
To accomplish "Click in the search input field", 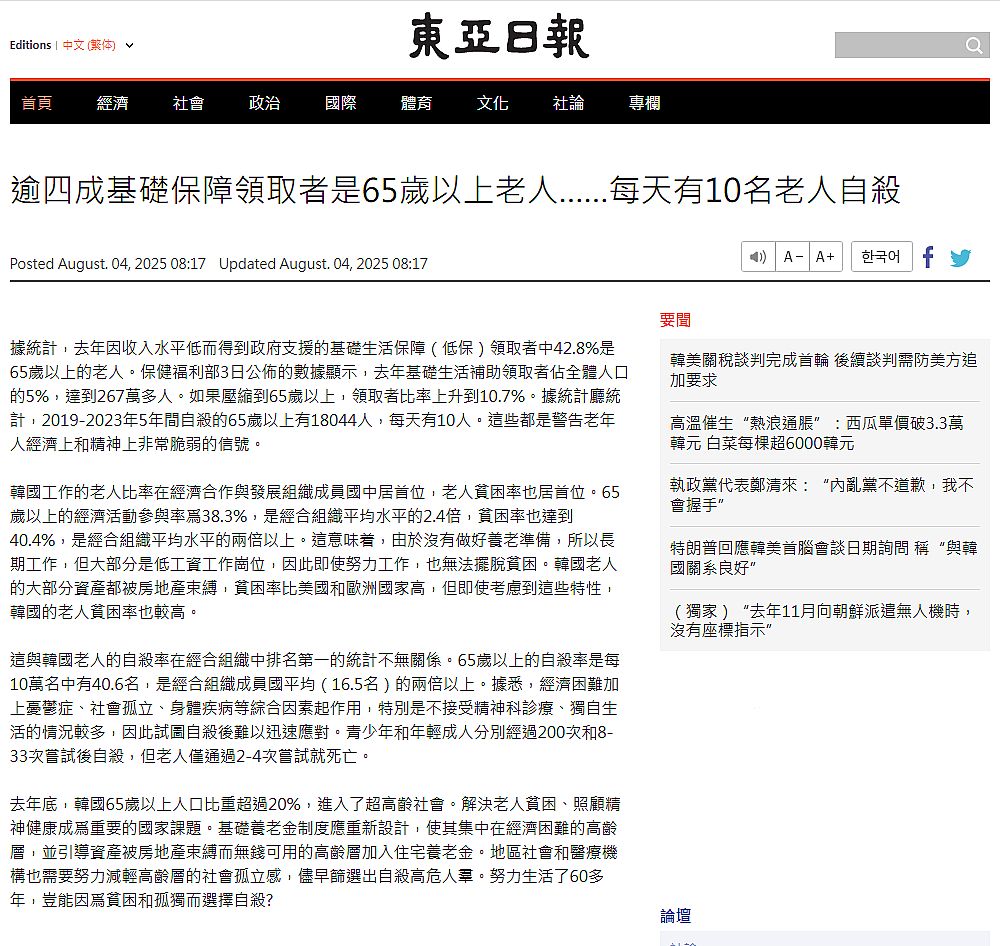I will [897, 46].
